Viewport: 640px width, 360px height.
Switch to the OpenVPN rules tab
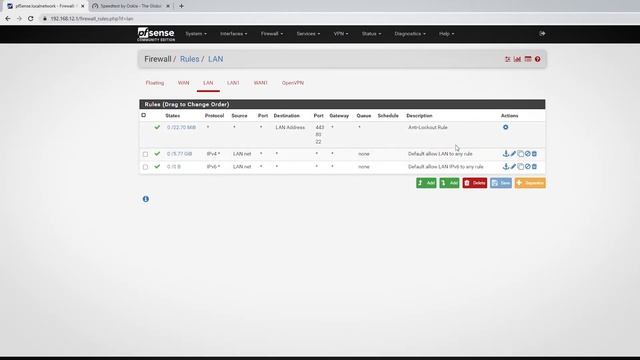(293, 83)
